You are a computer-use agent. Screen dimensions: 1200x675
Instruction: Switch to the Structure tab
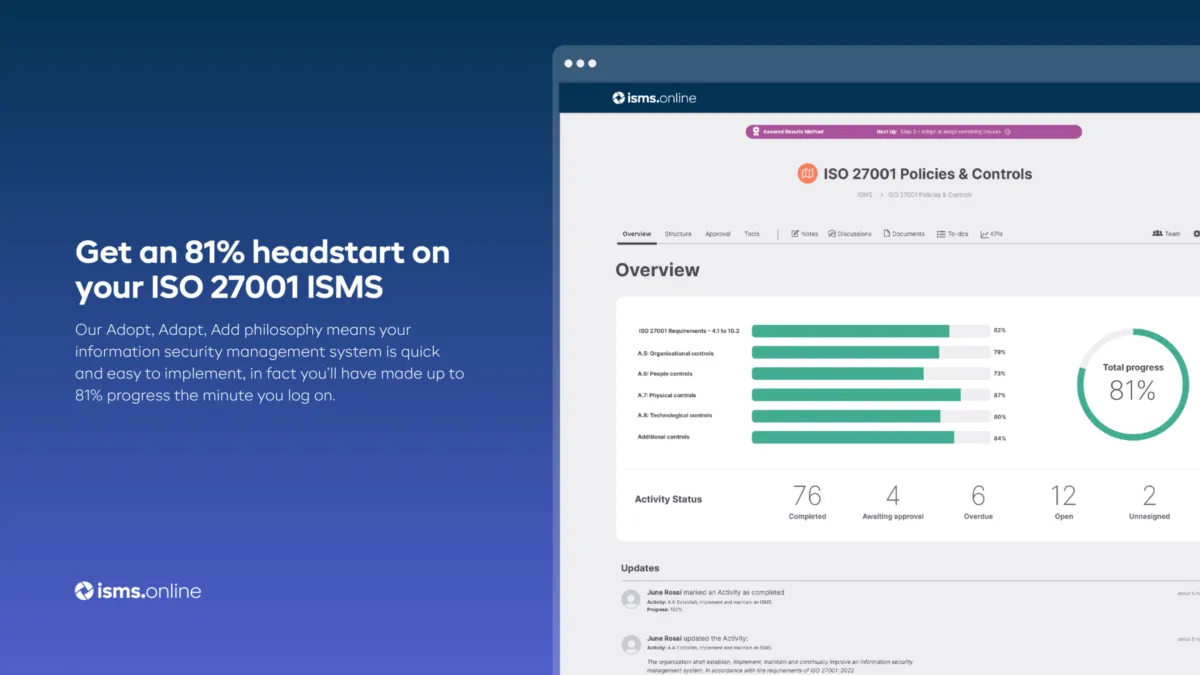678,234
